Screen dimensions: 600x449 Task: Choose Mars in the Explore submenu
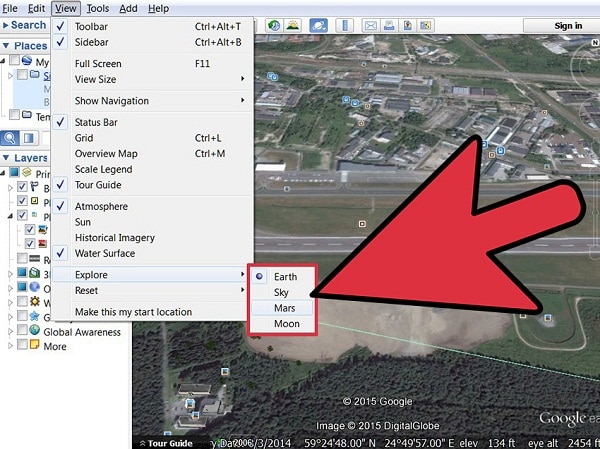point(283,308)
